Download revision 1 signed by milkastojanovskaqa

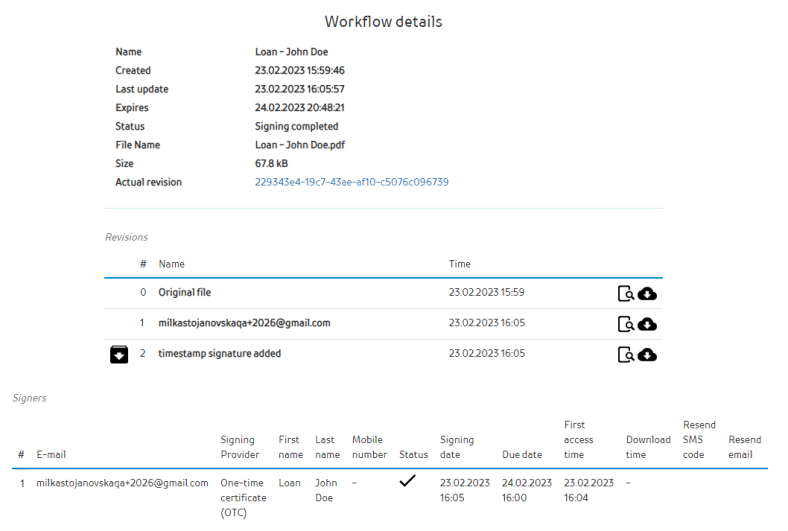coord(647,324)
